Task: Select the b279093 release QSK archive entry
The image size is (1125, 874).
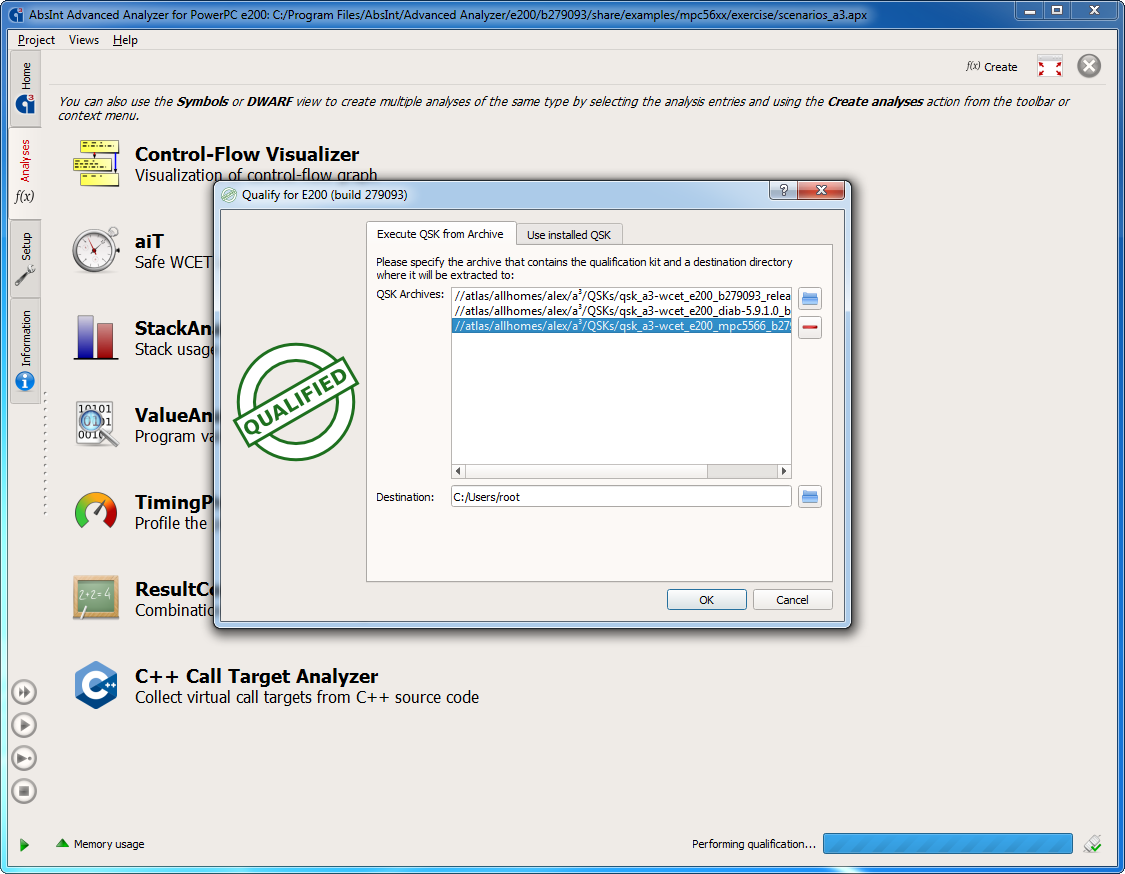Action: (x=621, y=296)
